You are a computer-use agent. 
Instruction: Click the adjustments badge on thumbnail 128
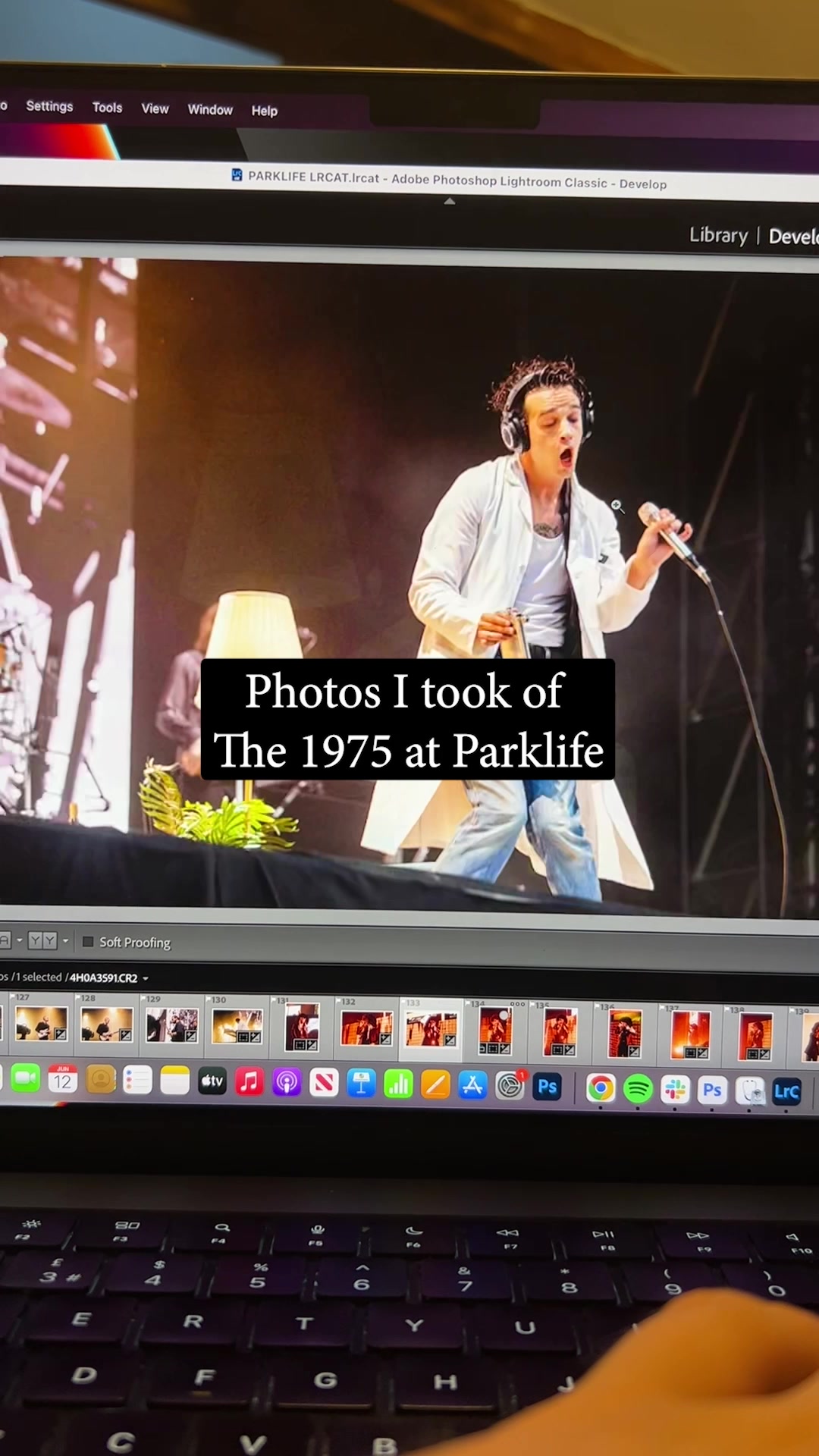(126, 1035)
